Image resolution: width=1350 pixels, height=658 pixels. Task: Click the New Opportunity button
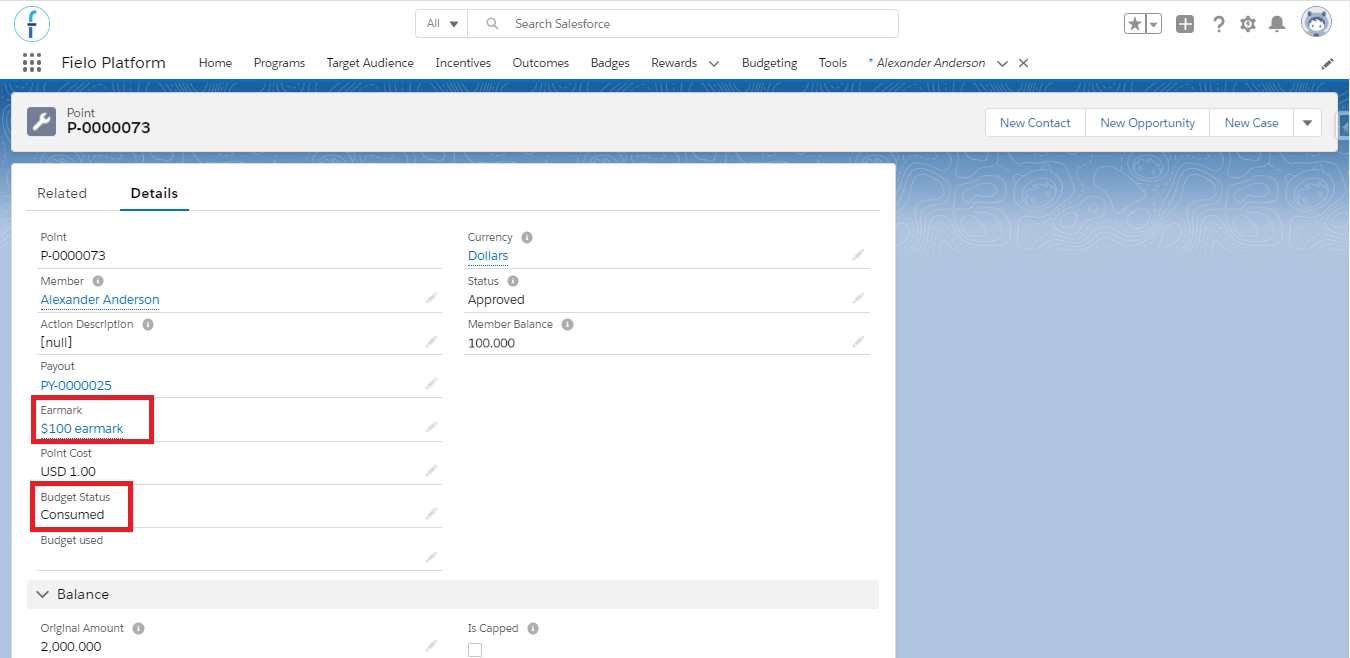pyautogui.click(x=1147, y=123)
